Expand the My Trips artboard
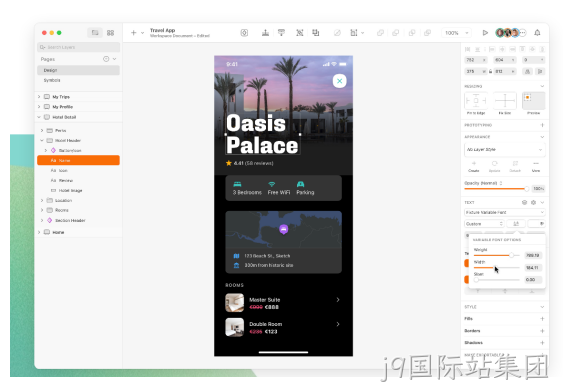Viewport: 564px width, 391px height. pos(39,97)
